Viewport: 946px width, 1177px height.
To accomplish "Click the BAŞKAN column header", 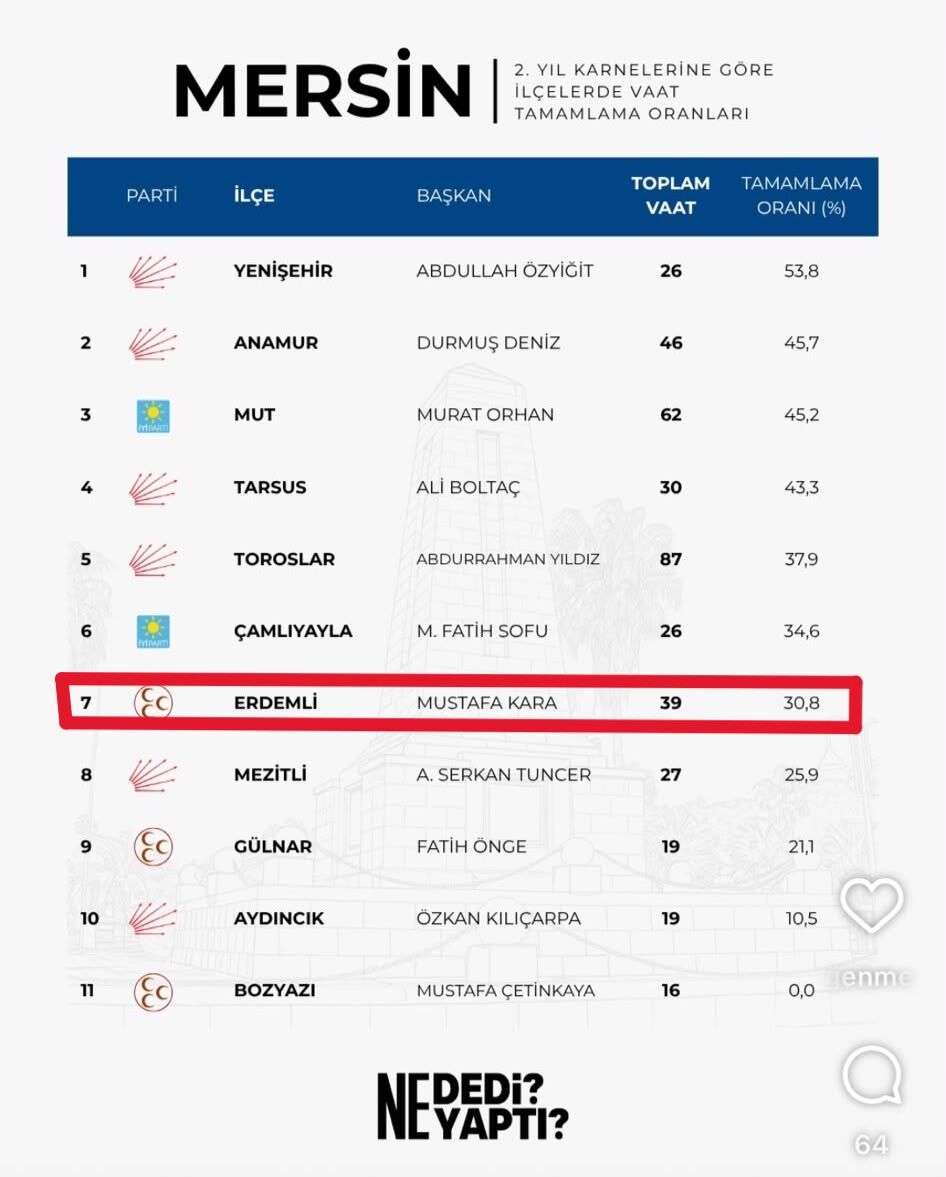I will (x=453, y=196).
